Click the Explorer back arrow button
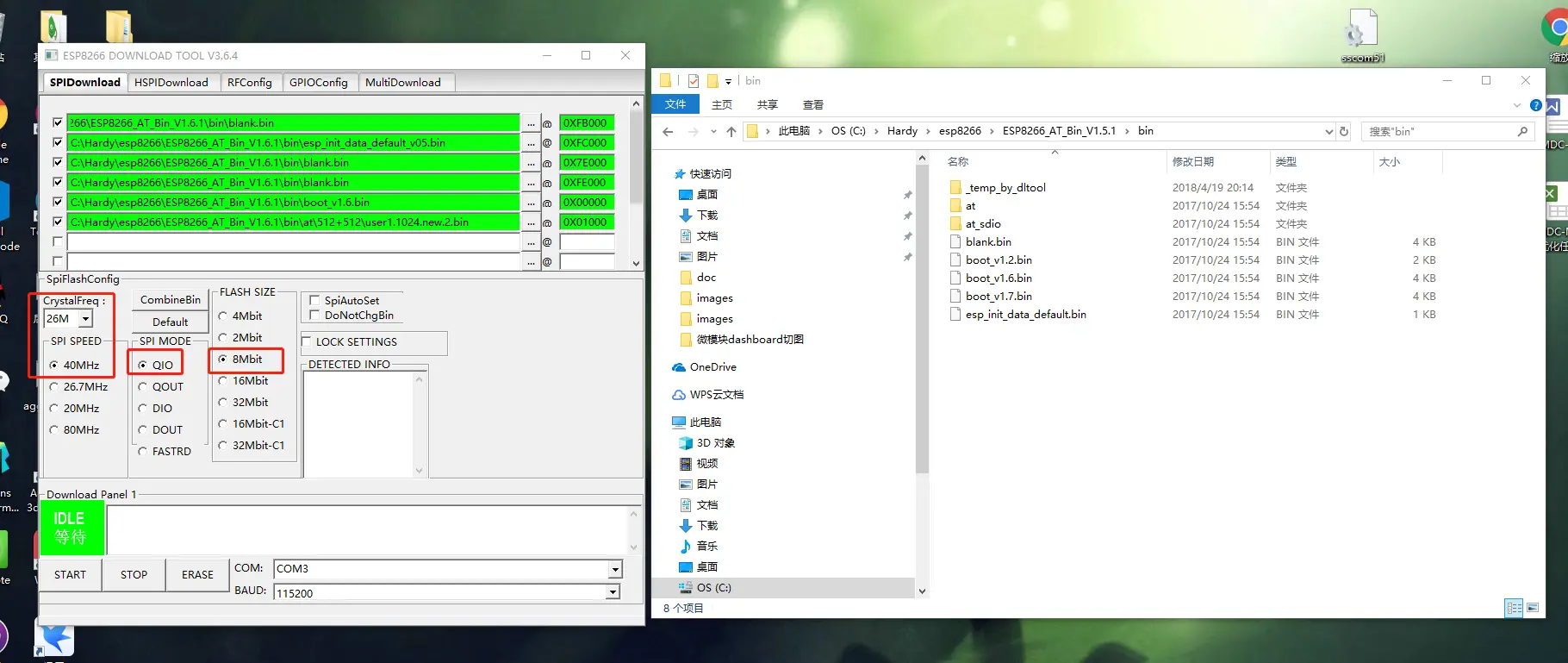 (x=668, y=132)
